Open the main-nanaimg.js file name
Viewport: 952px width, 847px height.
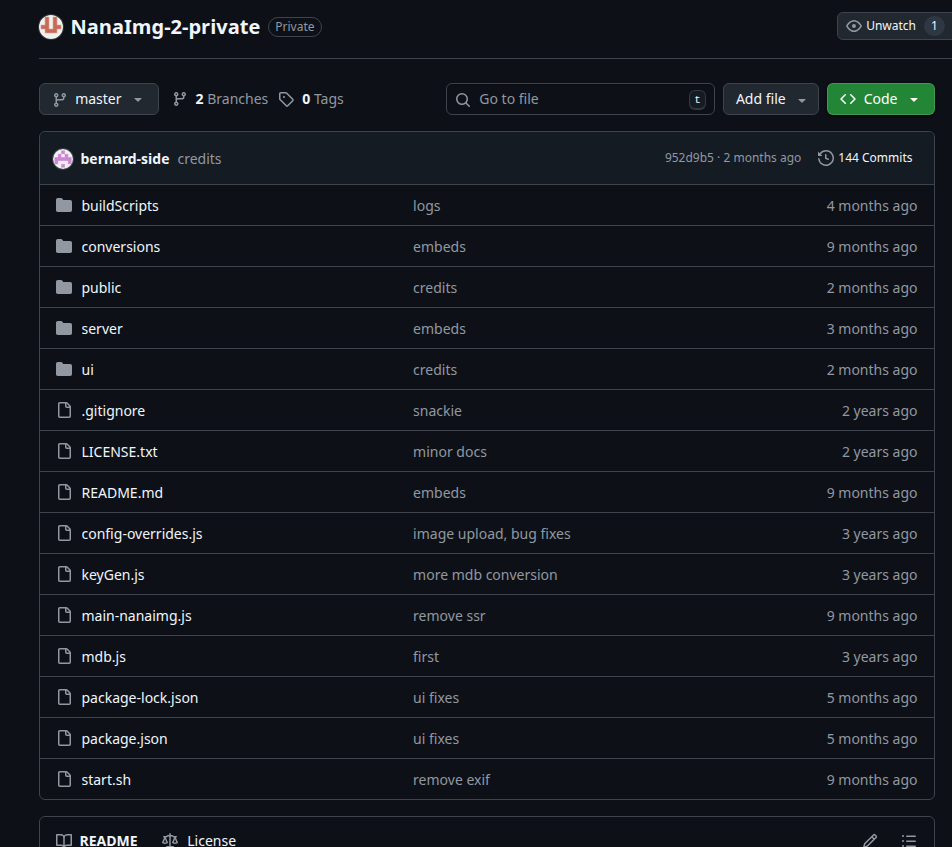pos(137,616)
